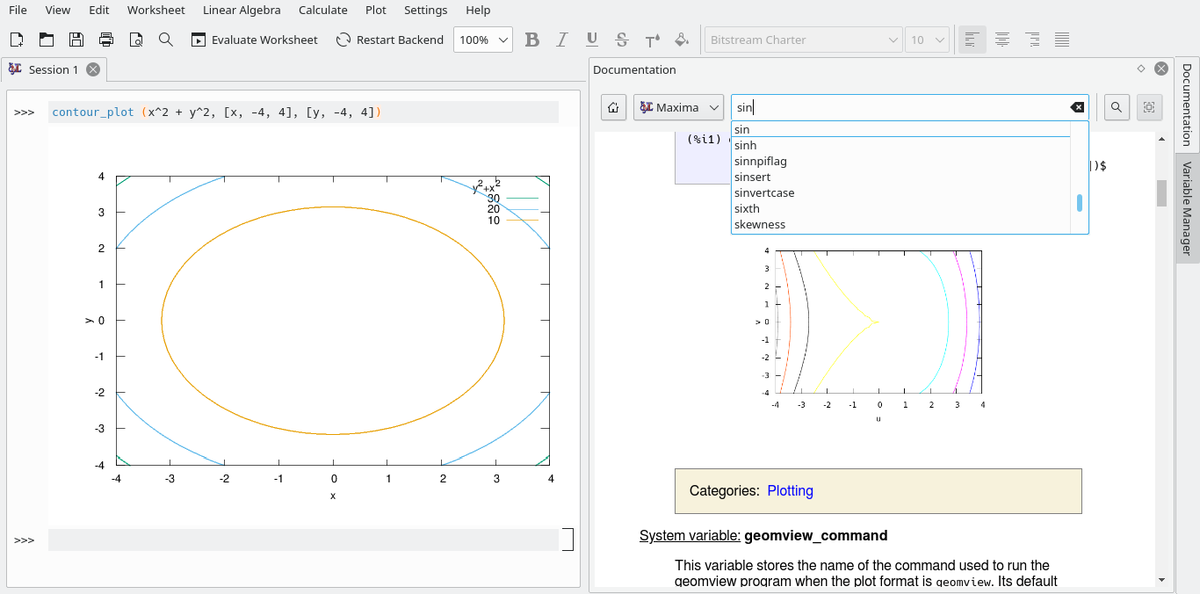Expand the Maxima backend dropdown
Screen dimensions: 1200x594
tap(680, 107)
